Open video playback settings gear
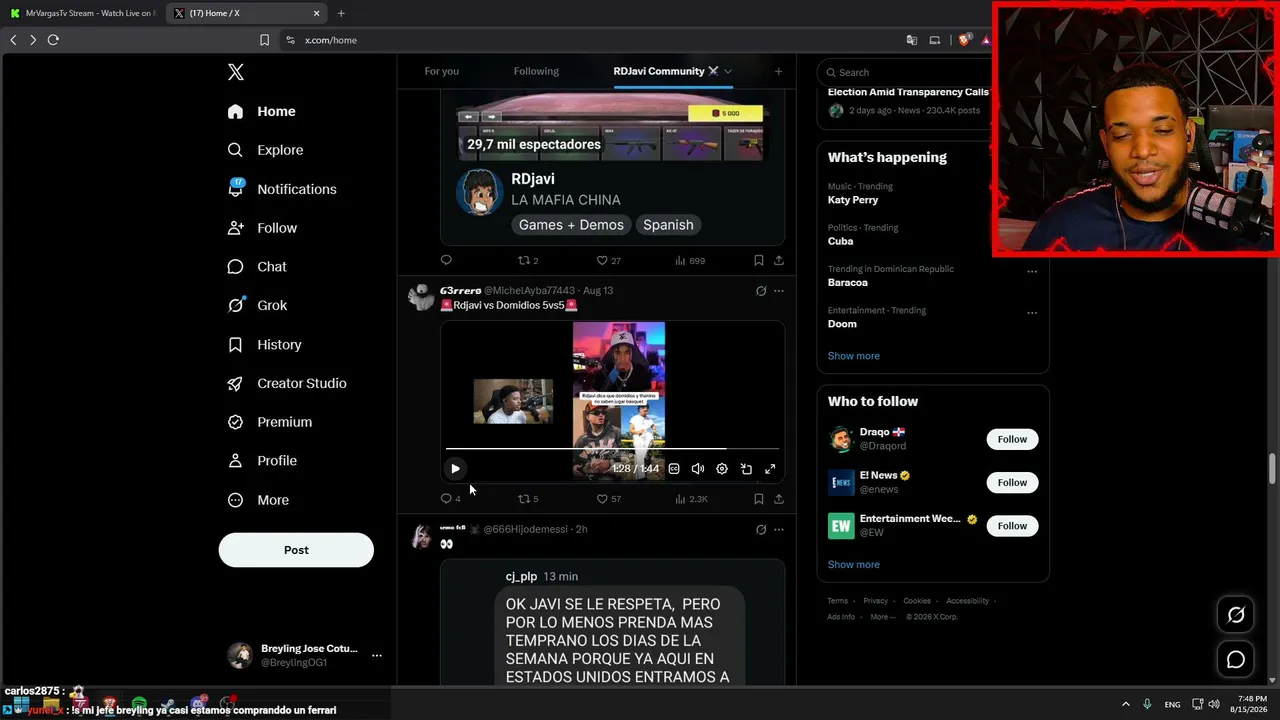 pos(722,469)
